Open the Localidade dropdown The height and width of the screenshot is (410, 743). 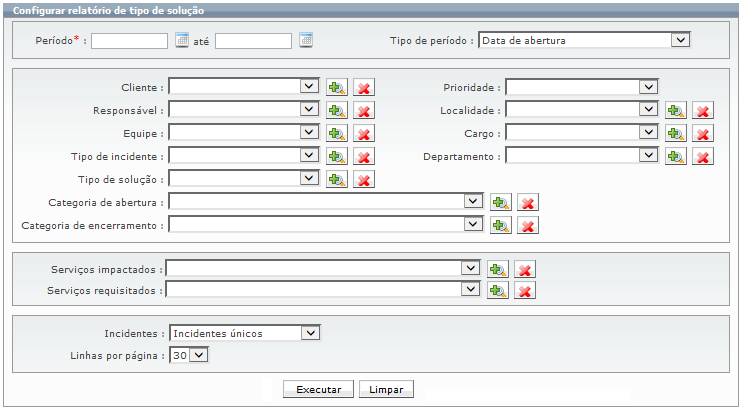point(582,110)
